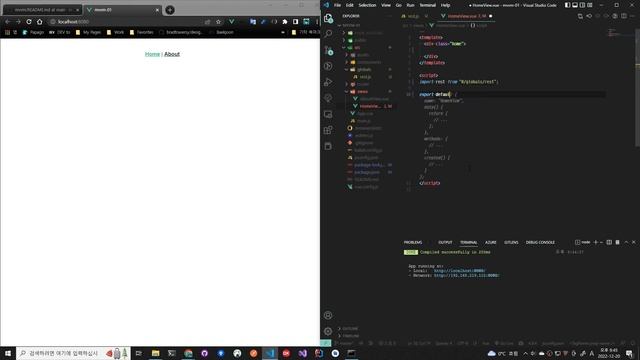Image resolution: width=640 pixels, height=360 pixels.
Task: Switch to the rest.js editor tab
Action: pos(413,16)
